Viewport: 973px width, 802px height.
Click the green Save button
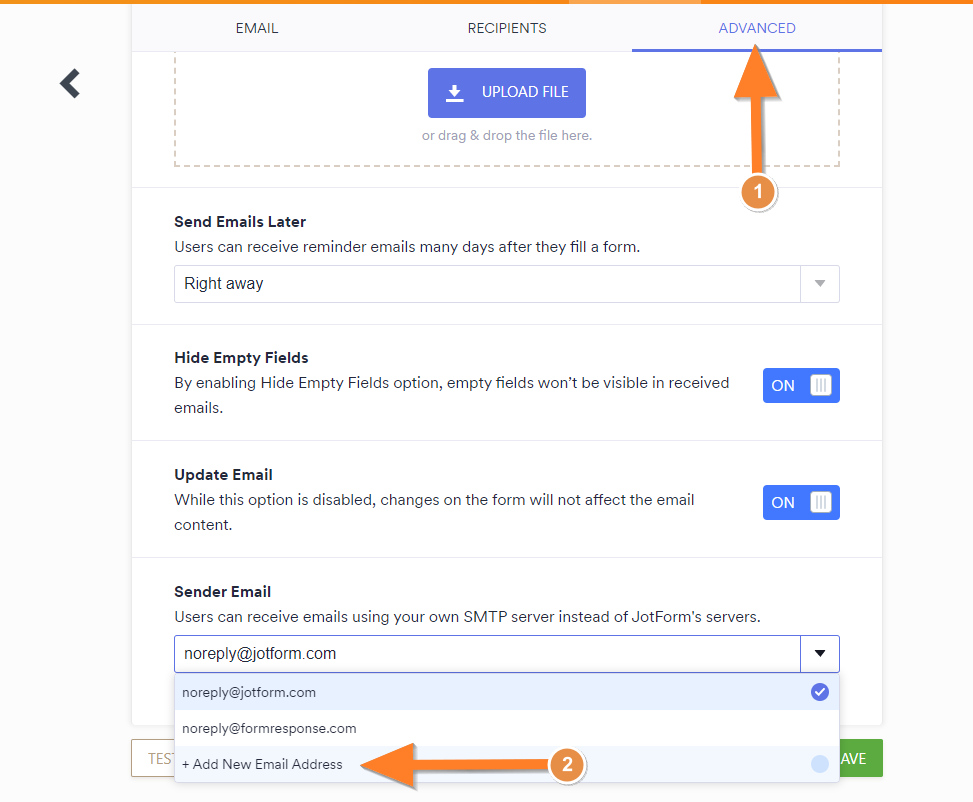tap(859, 759)
